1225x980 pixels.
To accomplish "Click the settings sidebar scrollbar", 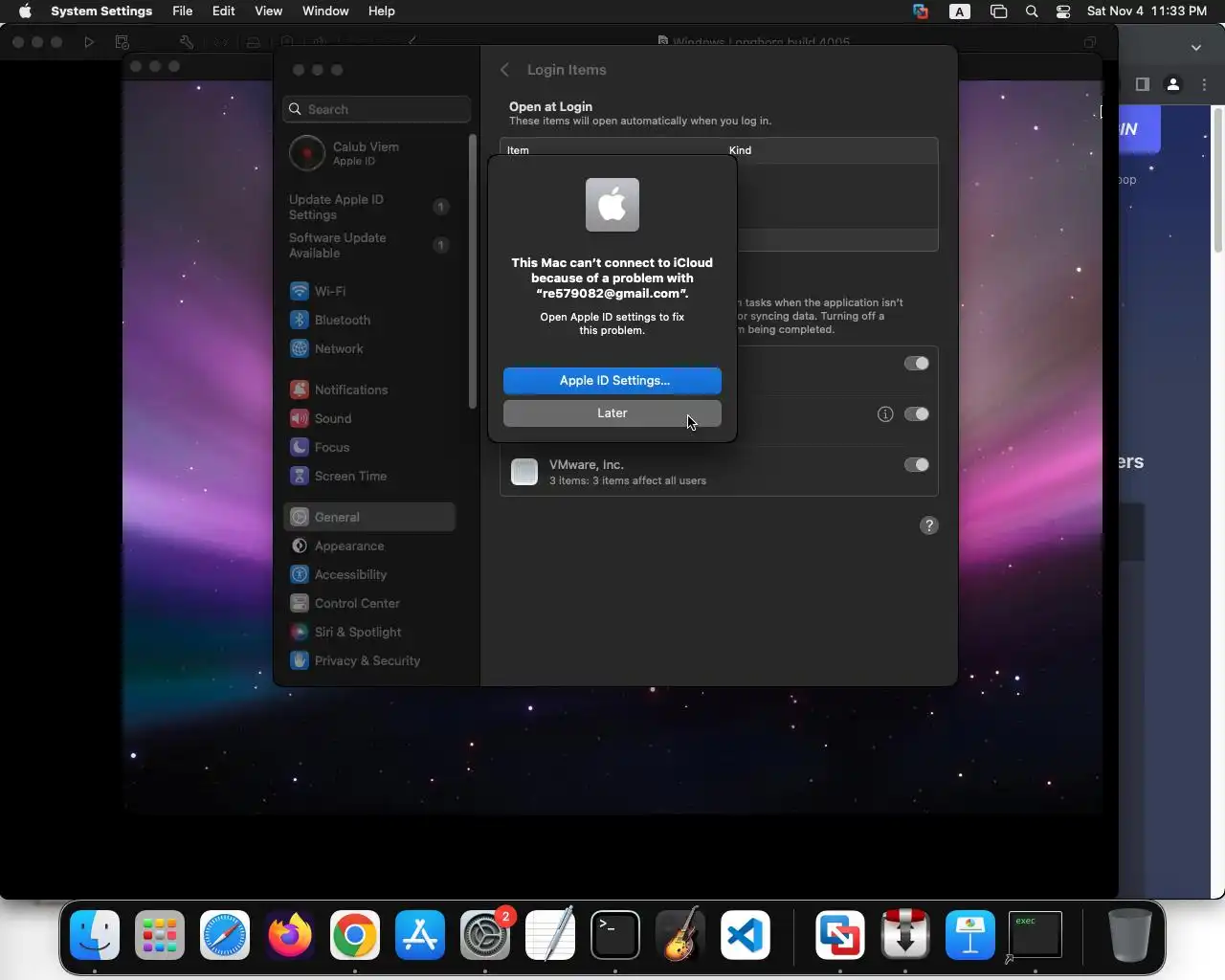I will 473,272.
